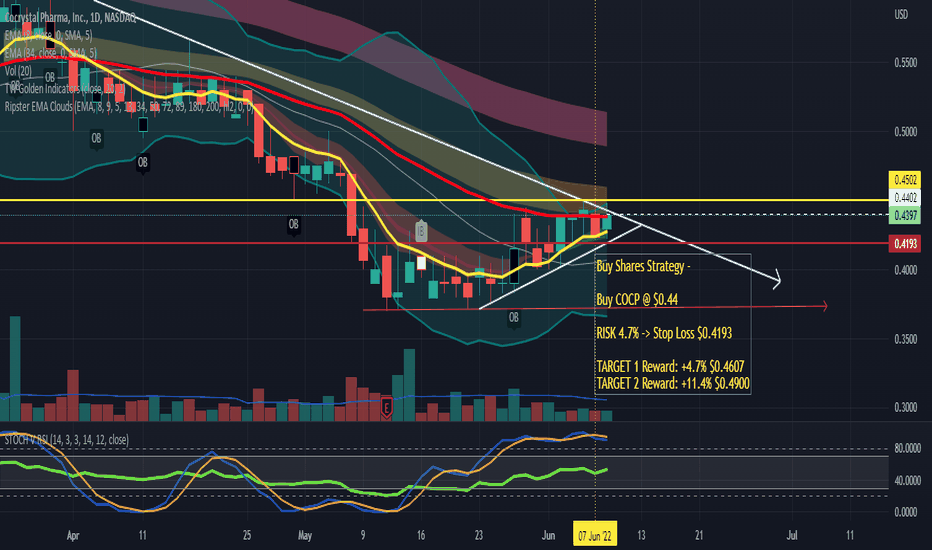Select 'RISK 4.7% -> Stop Loss $0.4193' text
This screenshot has height=550, width=932.
pyautogui.click(x=664, y=333)
